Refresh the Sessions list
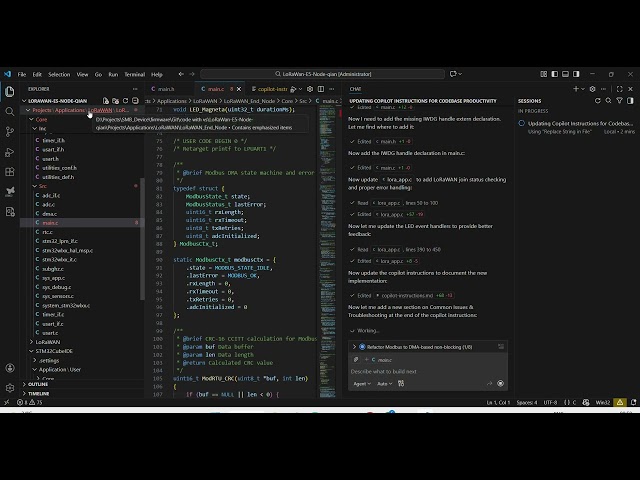 pyautogui.click(x=598, y=101)
